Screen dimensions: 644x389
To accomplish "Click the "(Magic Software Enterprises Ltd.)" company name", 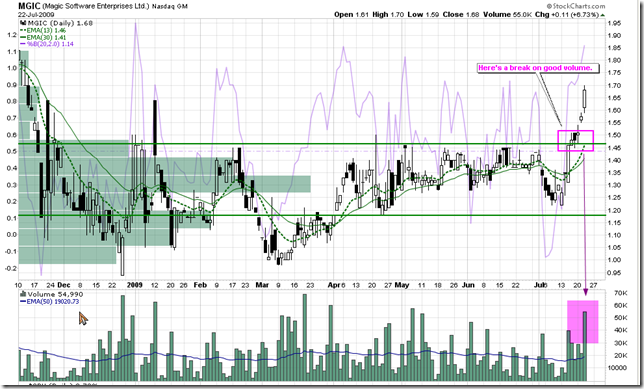I will pyautogui.click(x=95, y=6).
